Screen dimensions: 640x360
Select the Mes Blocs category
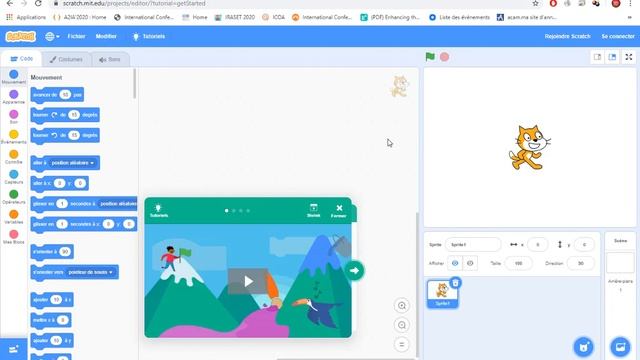13,237
